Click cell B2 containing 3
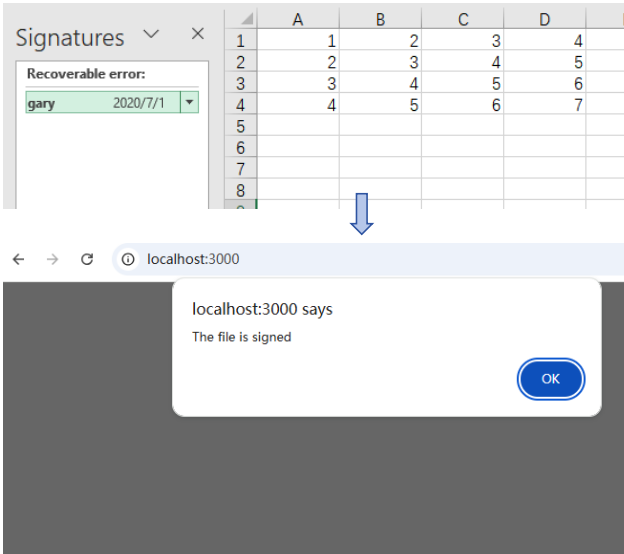Screen dimensions: 624x554 click(380, 62)
